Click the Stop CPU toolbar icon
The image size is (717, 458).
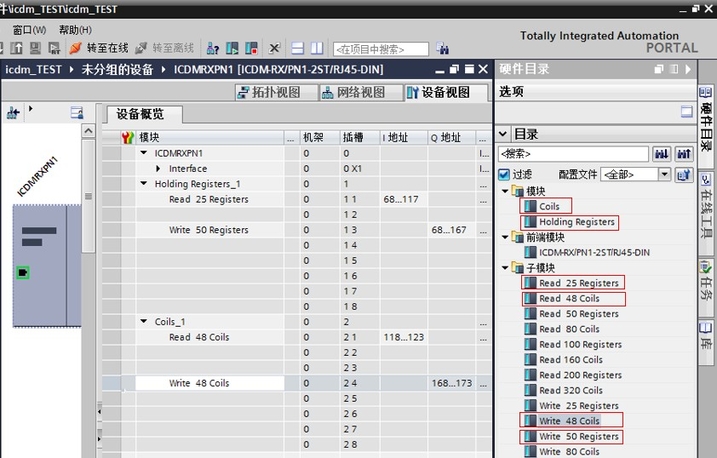(251, 48)
